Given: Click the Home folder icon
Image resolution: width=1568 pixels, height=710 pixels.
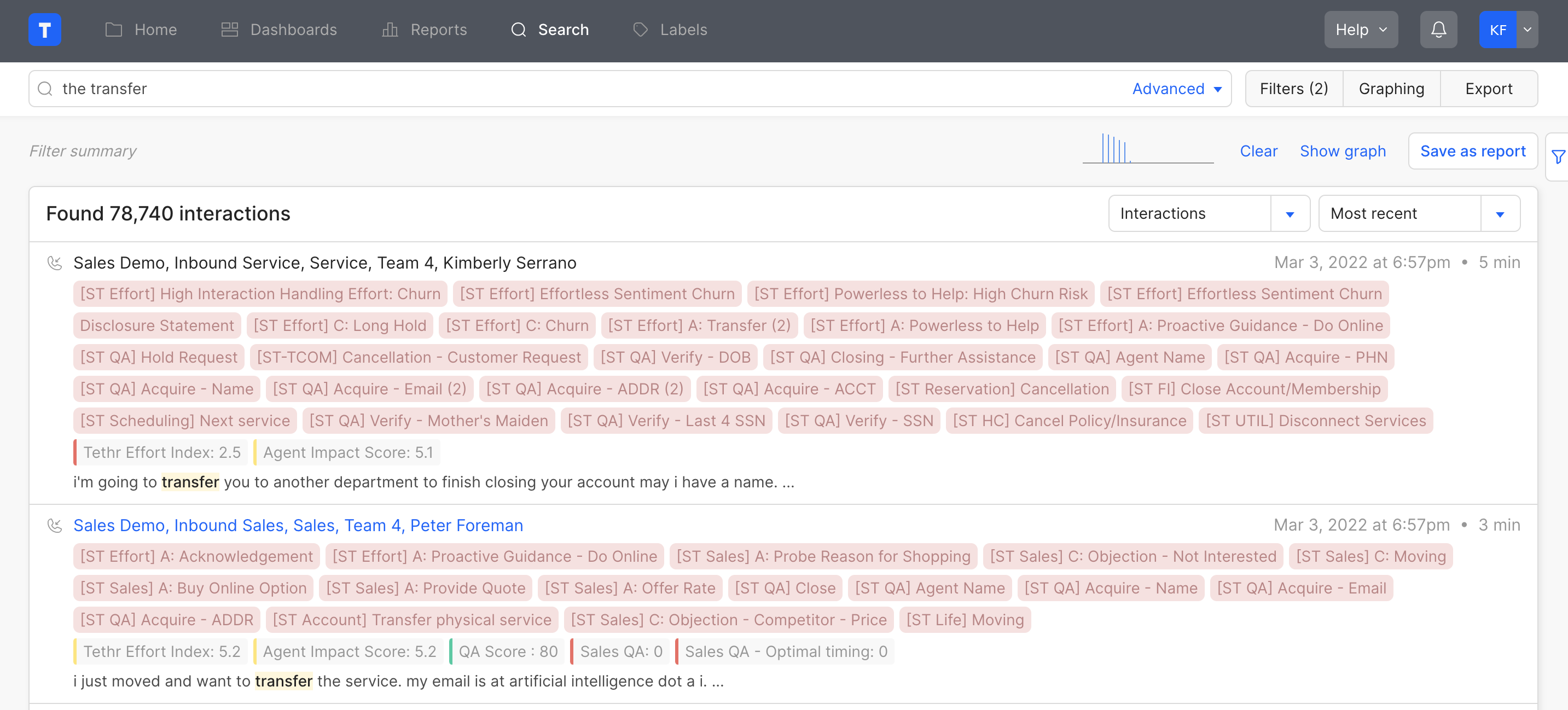Looking at the screenshot, I should click(114, 29).
